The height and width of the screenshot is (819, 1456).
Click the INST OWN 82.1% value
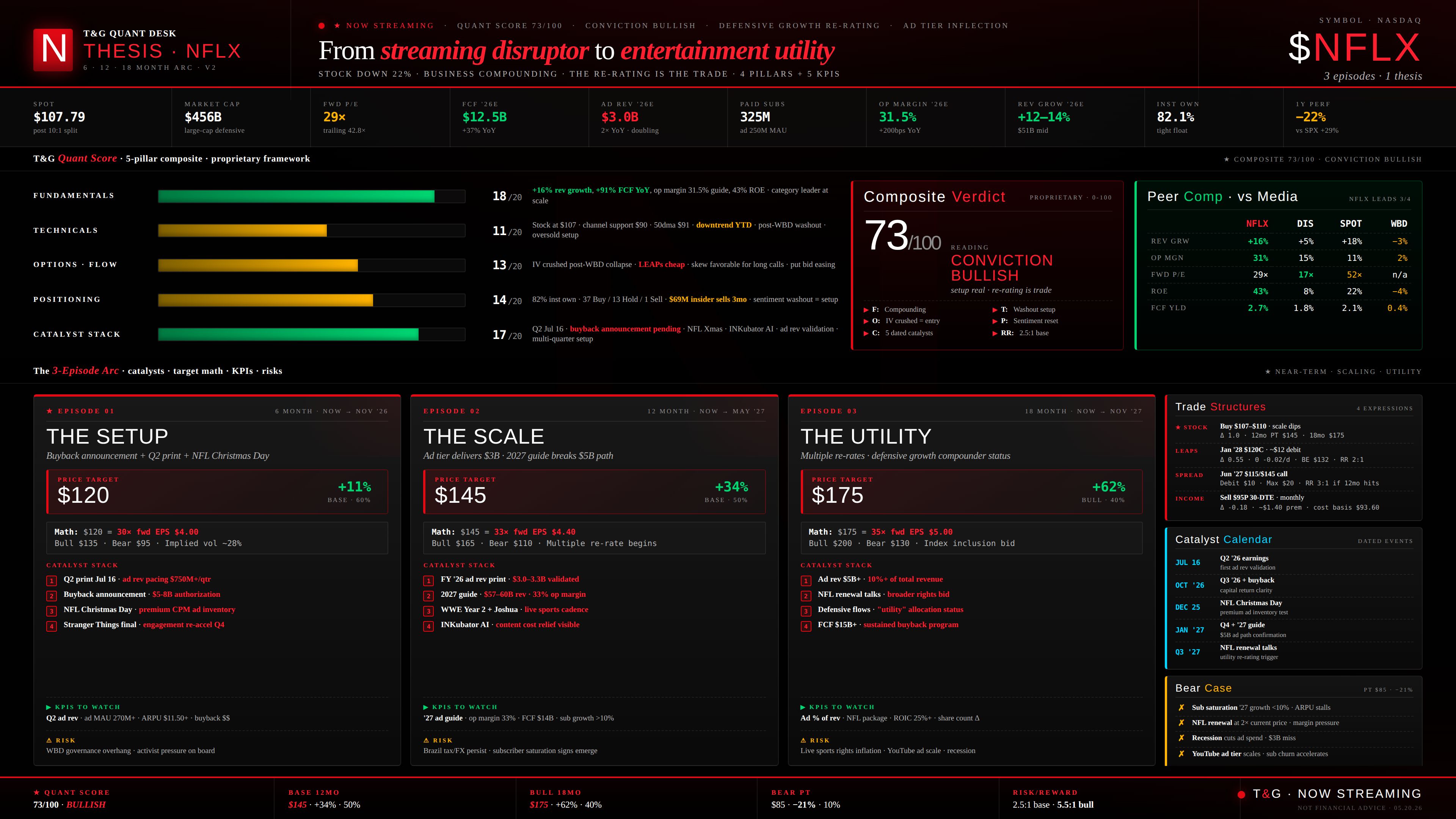[1176, 117]
